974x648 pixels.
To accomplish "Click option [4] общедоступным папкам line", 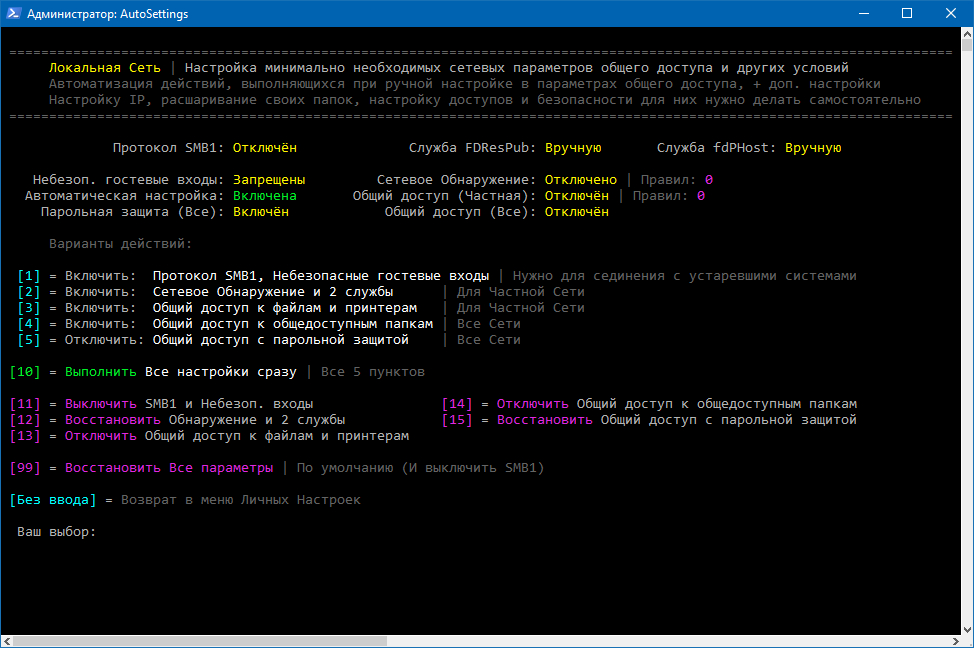I will pyautogui.click(x=269, y=324).
